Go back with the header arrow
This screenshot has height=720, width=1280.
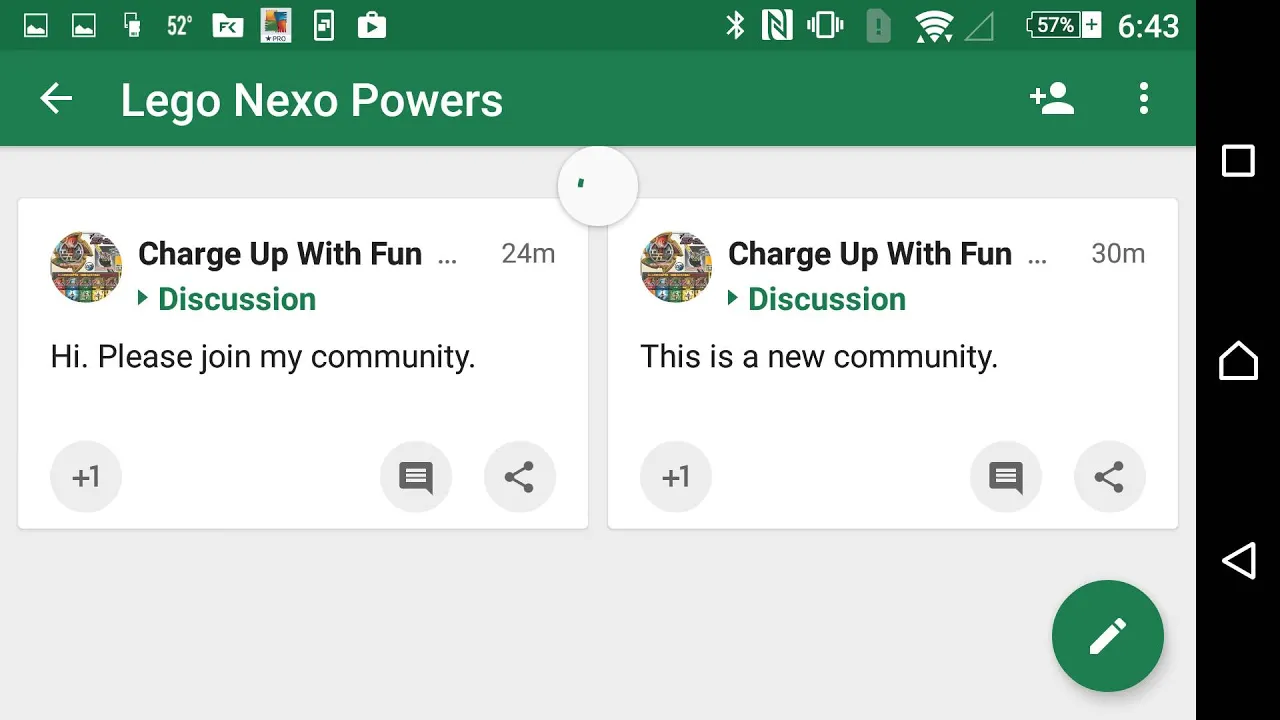(x=56, y=99)
